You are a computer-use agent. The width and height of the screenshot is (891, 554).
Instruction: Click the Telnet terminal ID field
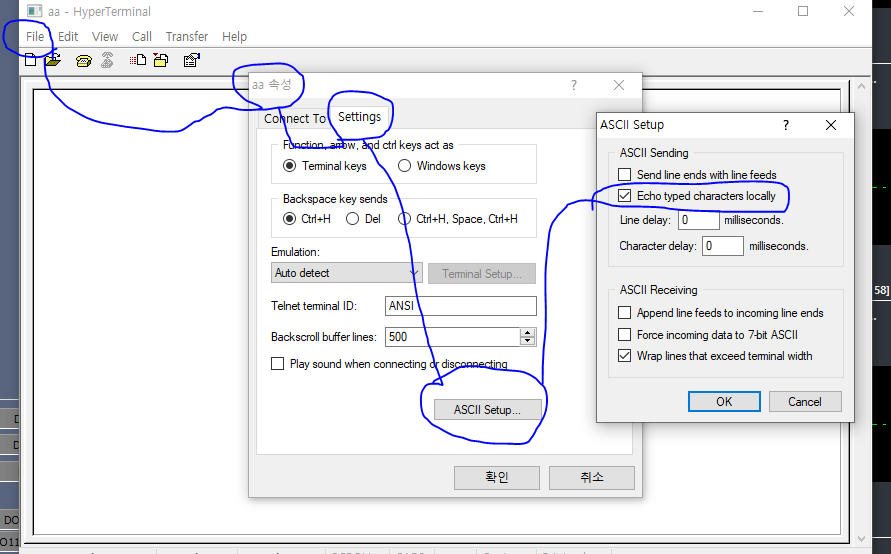pyautogui.click(x=460, y=306)
